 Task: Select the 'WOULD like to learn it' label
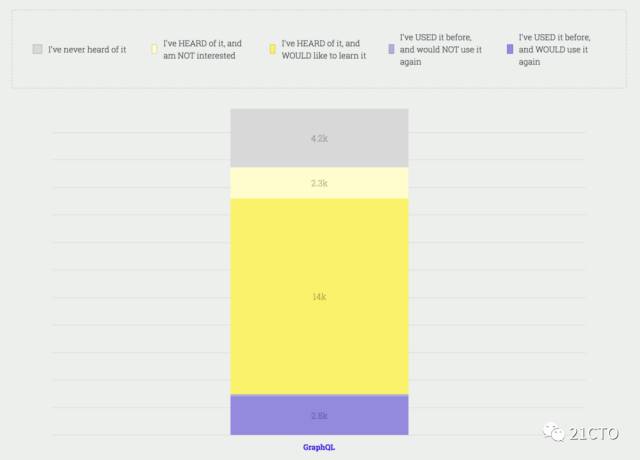tap(324, 49)
